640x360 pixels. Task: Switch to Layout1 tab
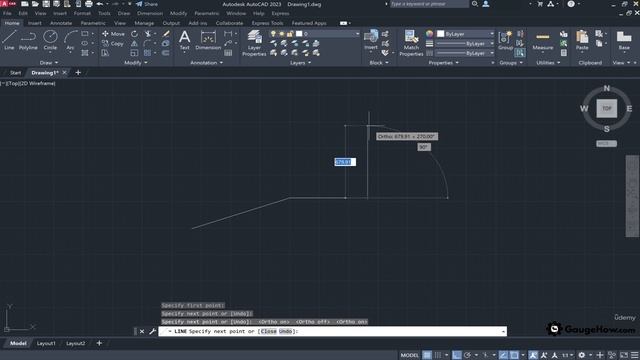[x=46, y=344]
